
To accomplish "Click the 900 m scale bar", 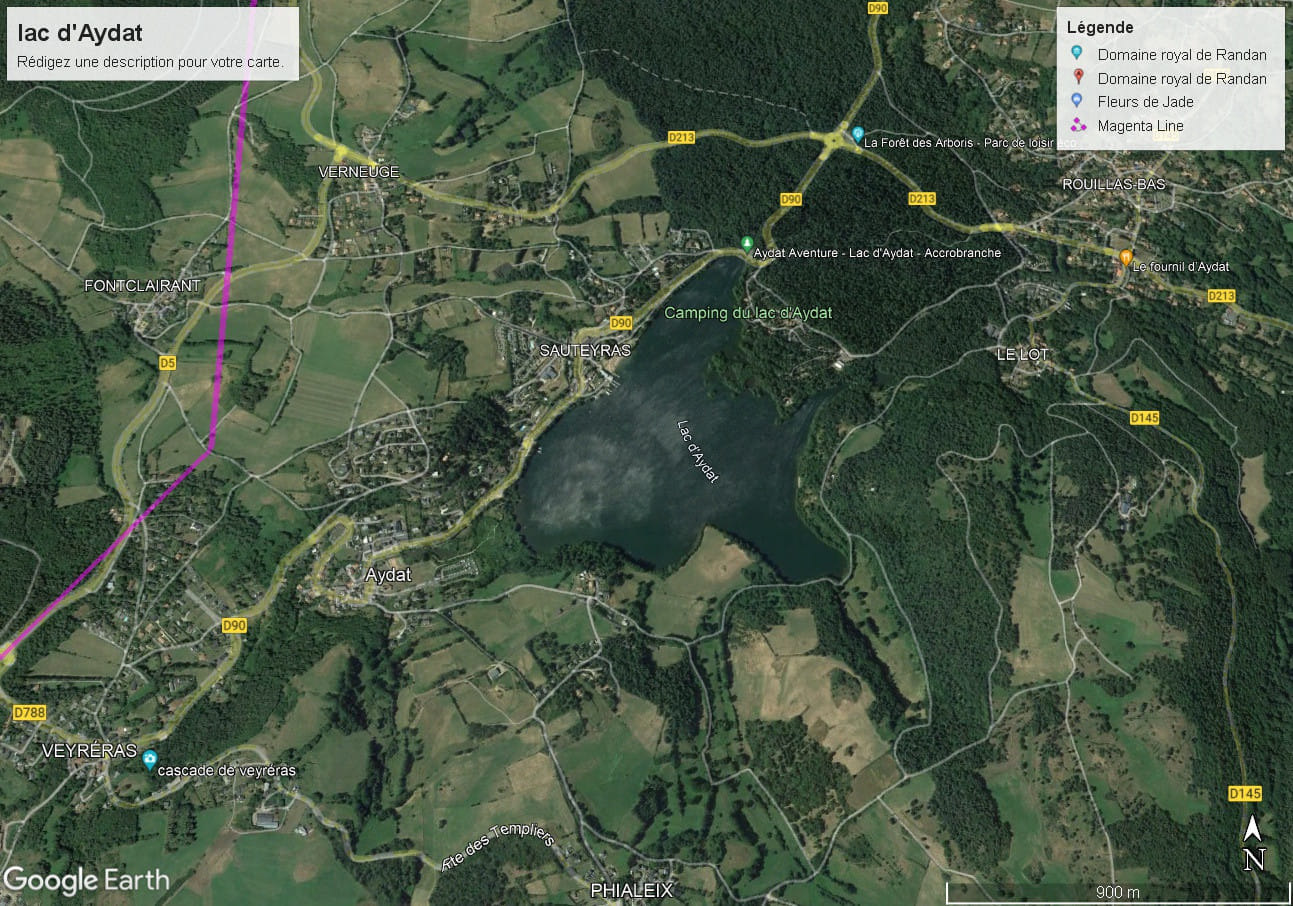I will click(x=1117, y=891).
